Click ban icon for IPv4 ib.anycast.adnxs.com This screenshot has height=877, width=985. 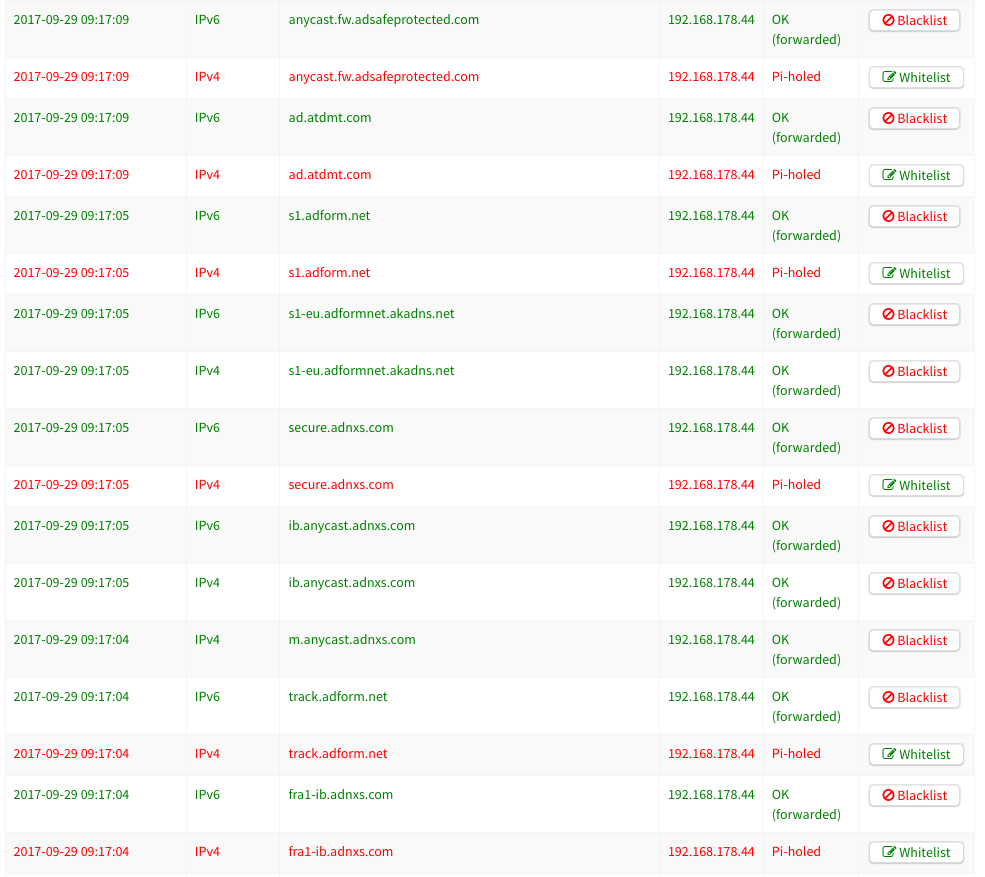point(888,584)
